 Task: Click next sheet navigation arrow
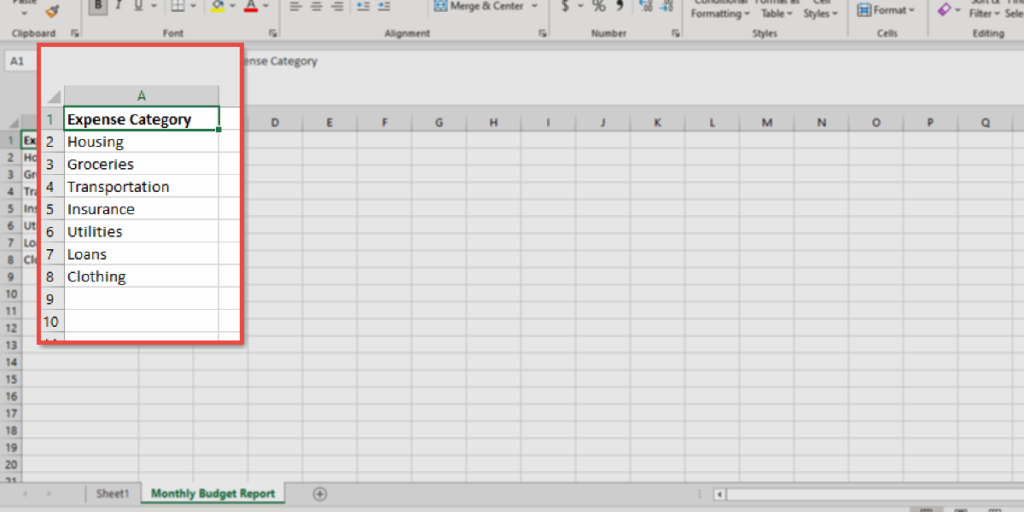(x=48, y=494)
